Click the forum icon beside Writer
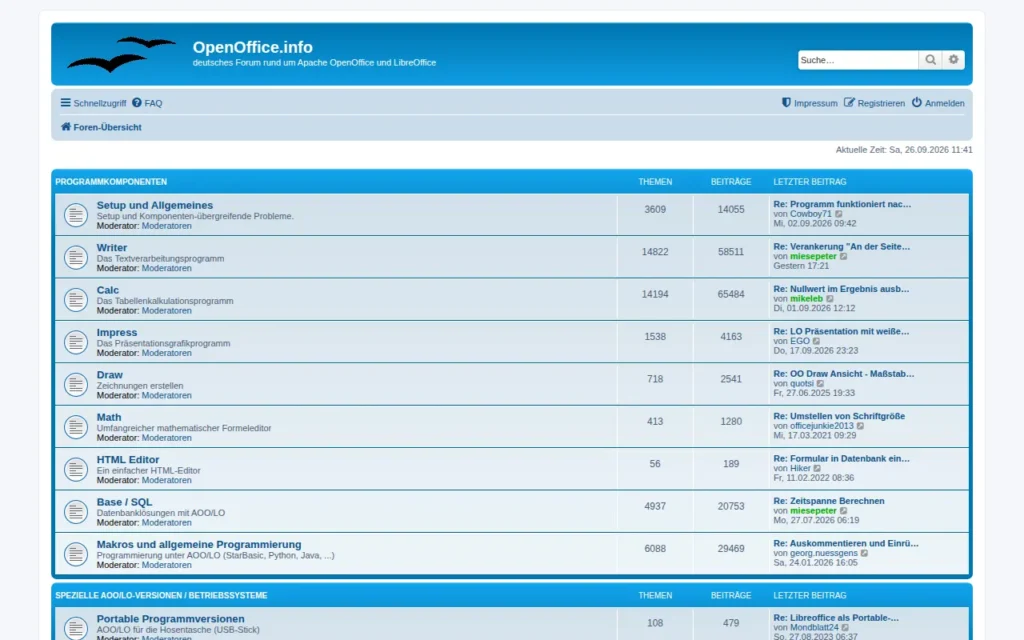The image size is (1024, 640). [x=76, y=257]
